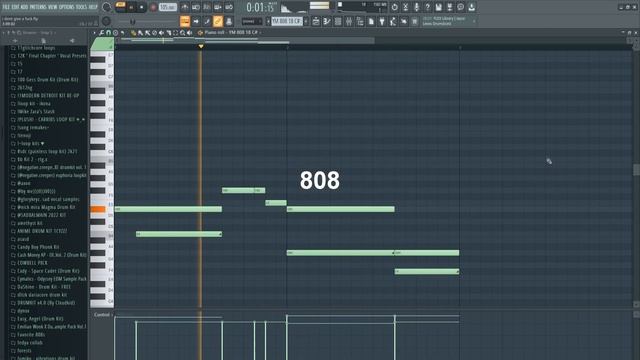640x360 pixels.
Task: Click the Record button
Action: pyautogui.click(x=153, y=7)
